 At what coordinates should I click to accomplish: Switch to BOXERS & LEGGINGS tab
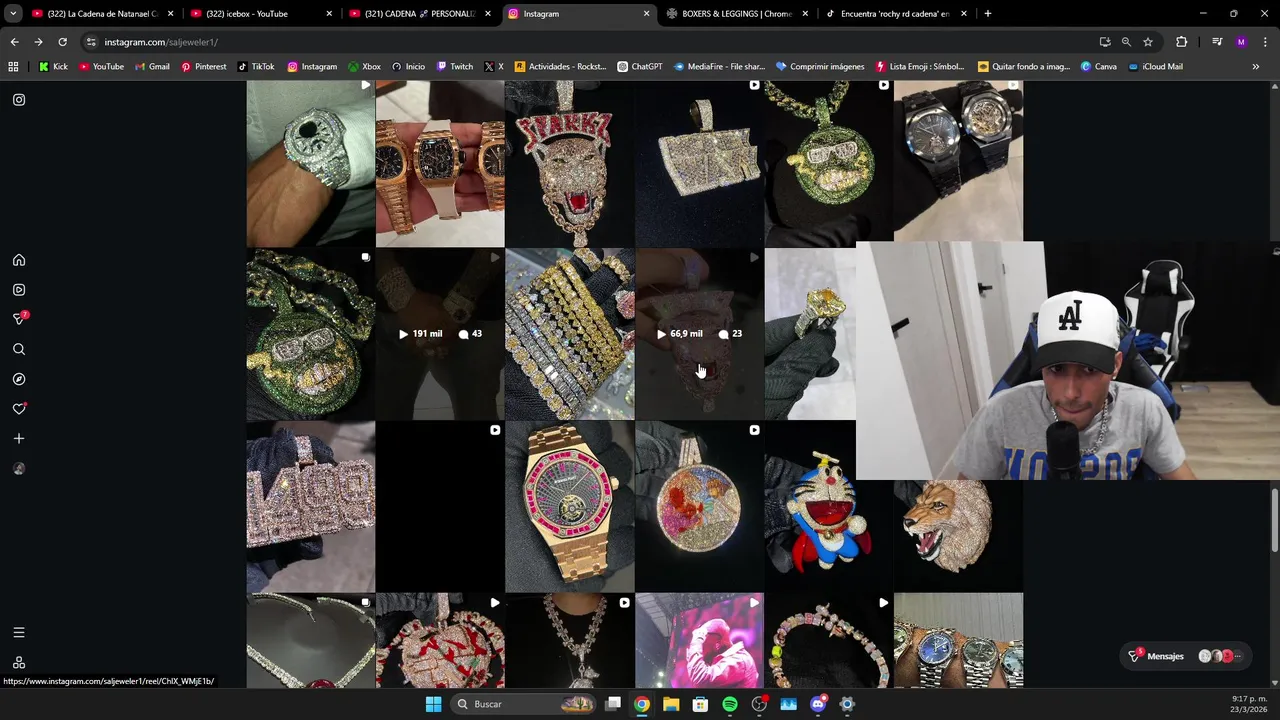click(x=738, y=14)
